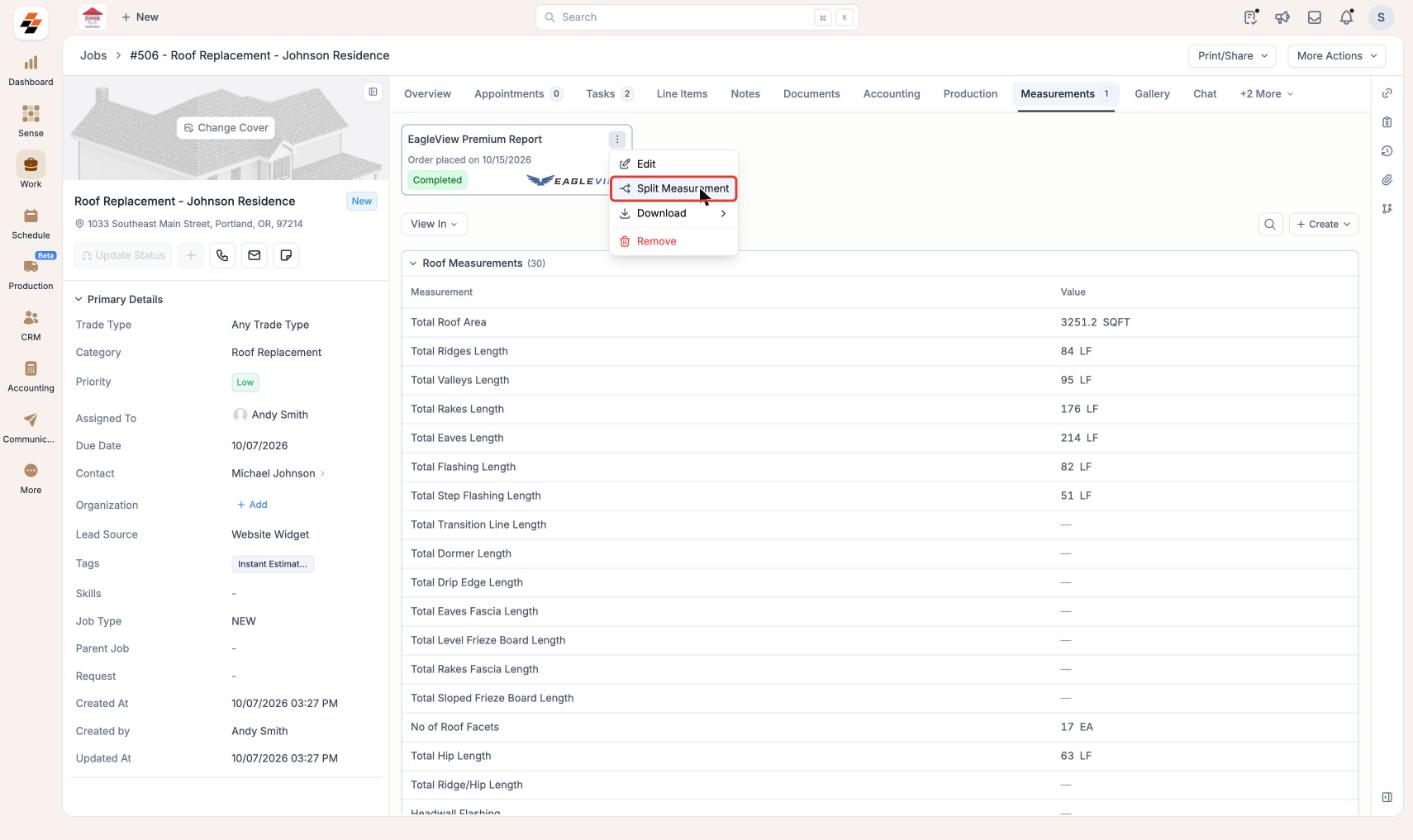Image resolution: width=1413 pixels, height=840 pixels.
Task: Choose Split Measurement menu option
Action: (673, 189)
